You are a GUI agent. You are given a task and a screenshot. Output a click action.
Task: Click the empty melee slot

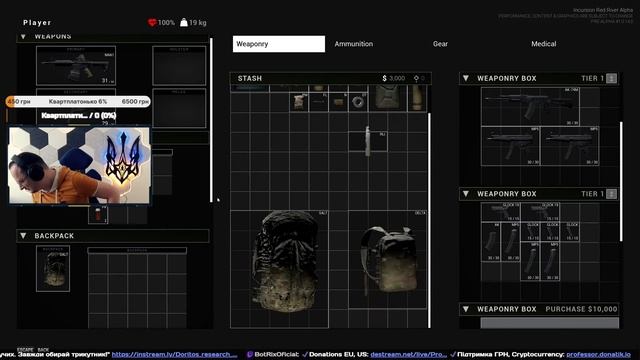179,108
